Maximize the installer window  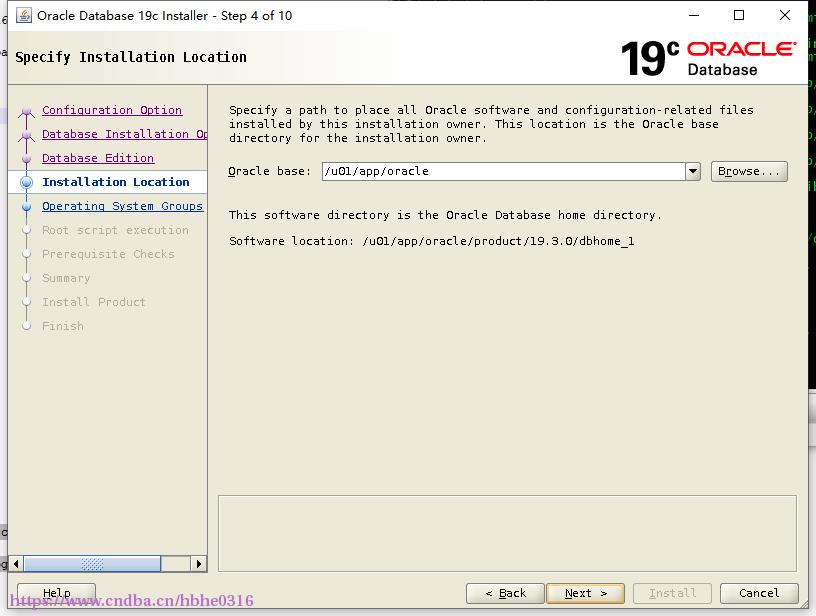pos(738,16)
